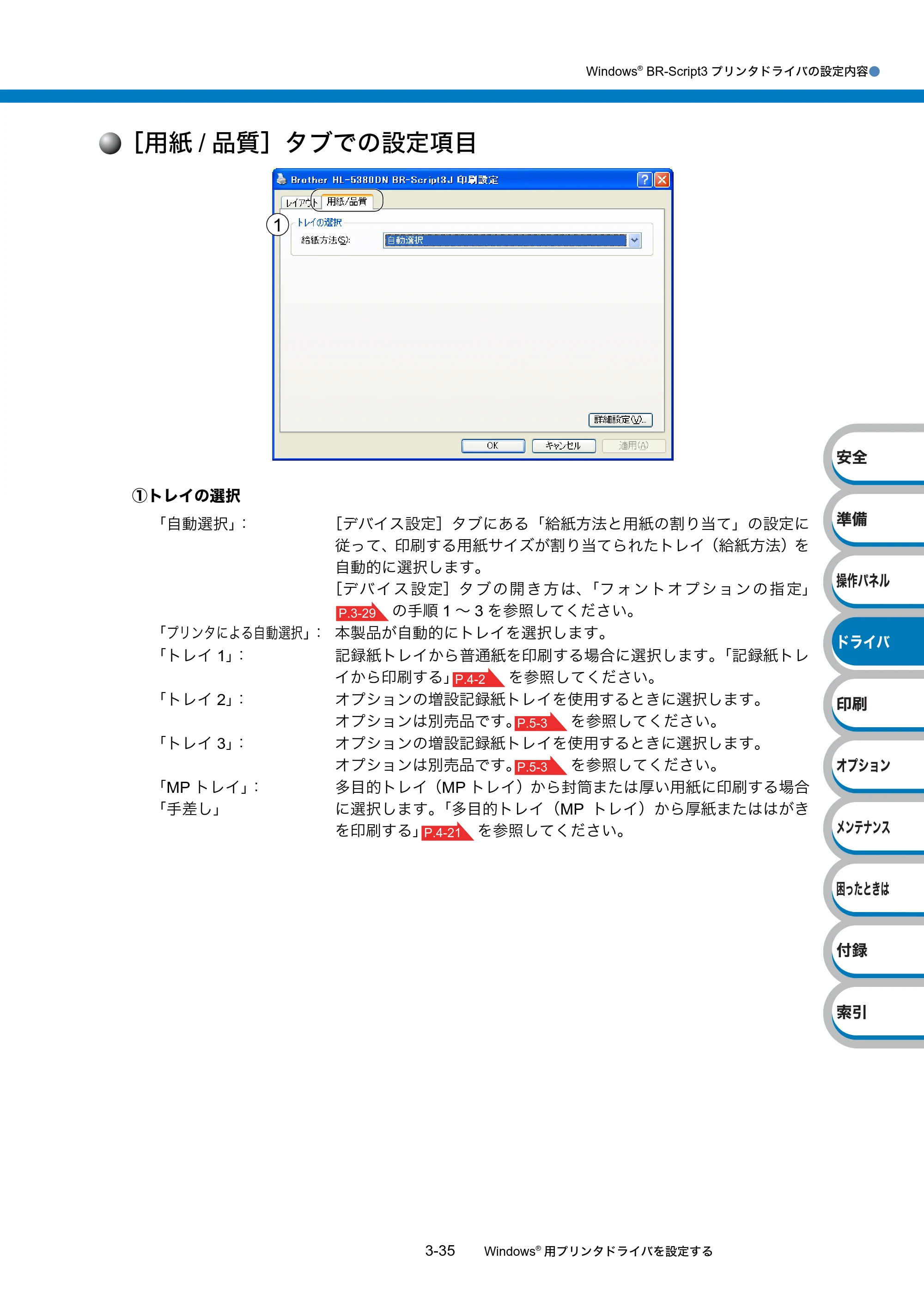This screenshot has height=1308, width=924.
Task: Select the 用紙/品質 tab
Action: coord(347,201)
